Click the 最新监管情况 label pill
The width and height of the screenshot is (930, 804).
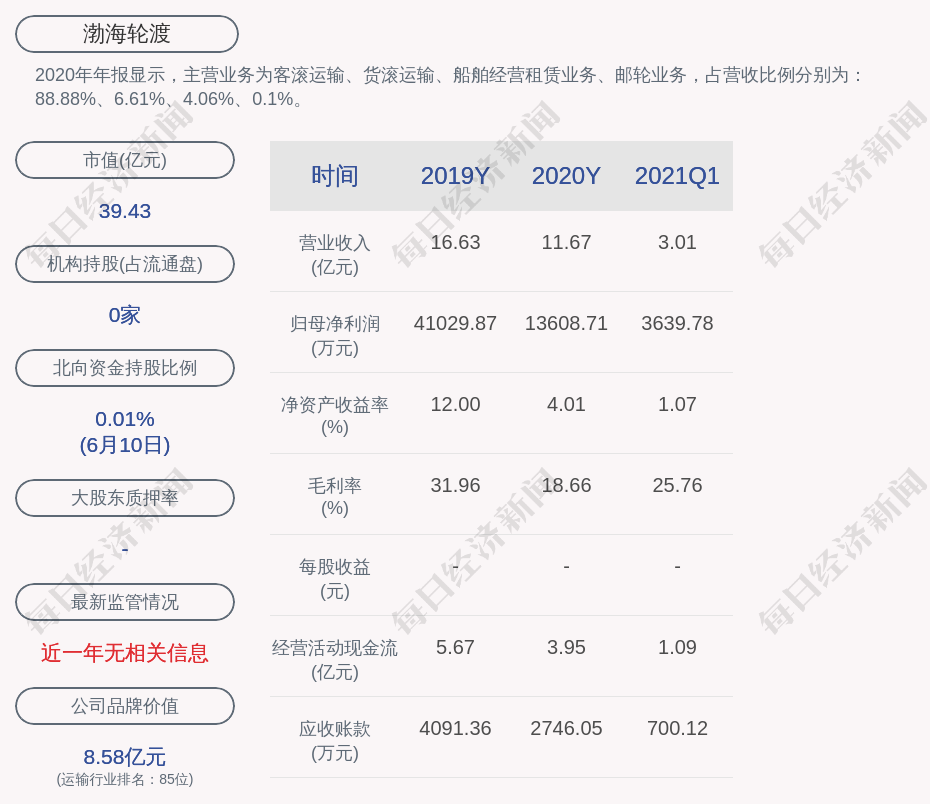(x=125, y=602)
